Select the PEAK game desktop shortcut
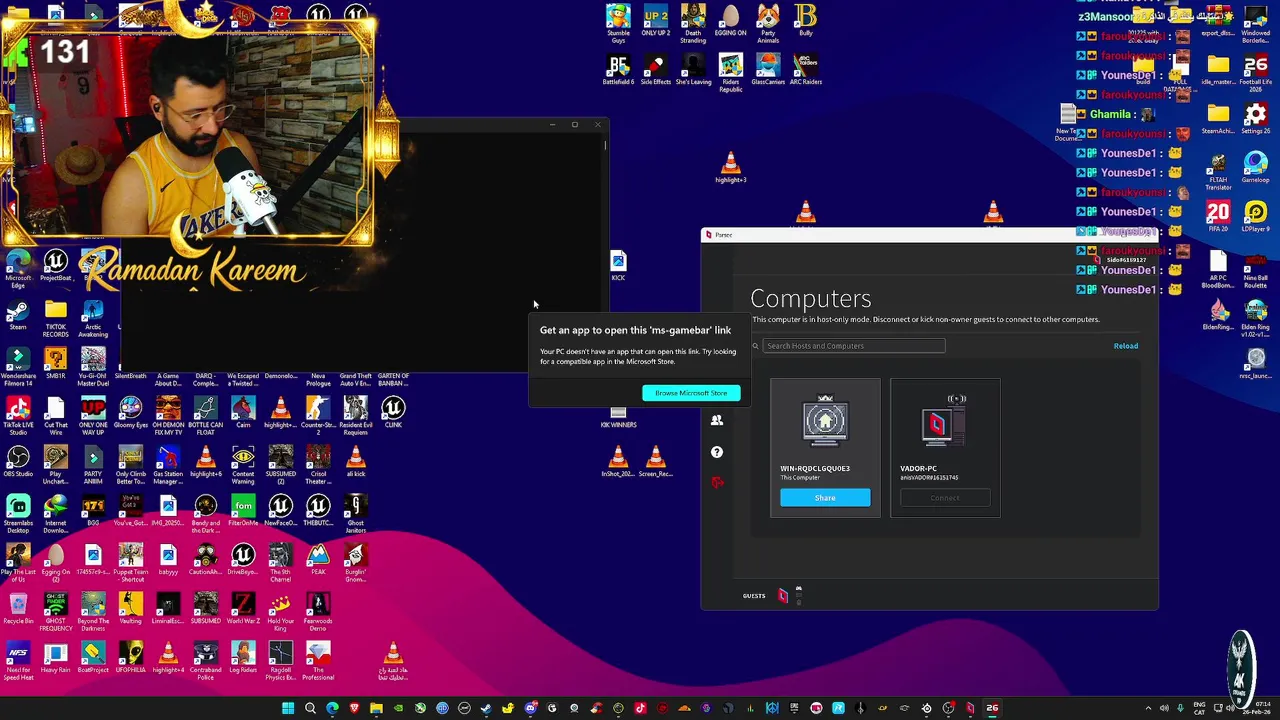The image size is (1280, 720). [318, 559]
